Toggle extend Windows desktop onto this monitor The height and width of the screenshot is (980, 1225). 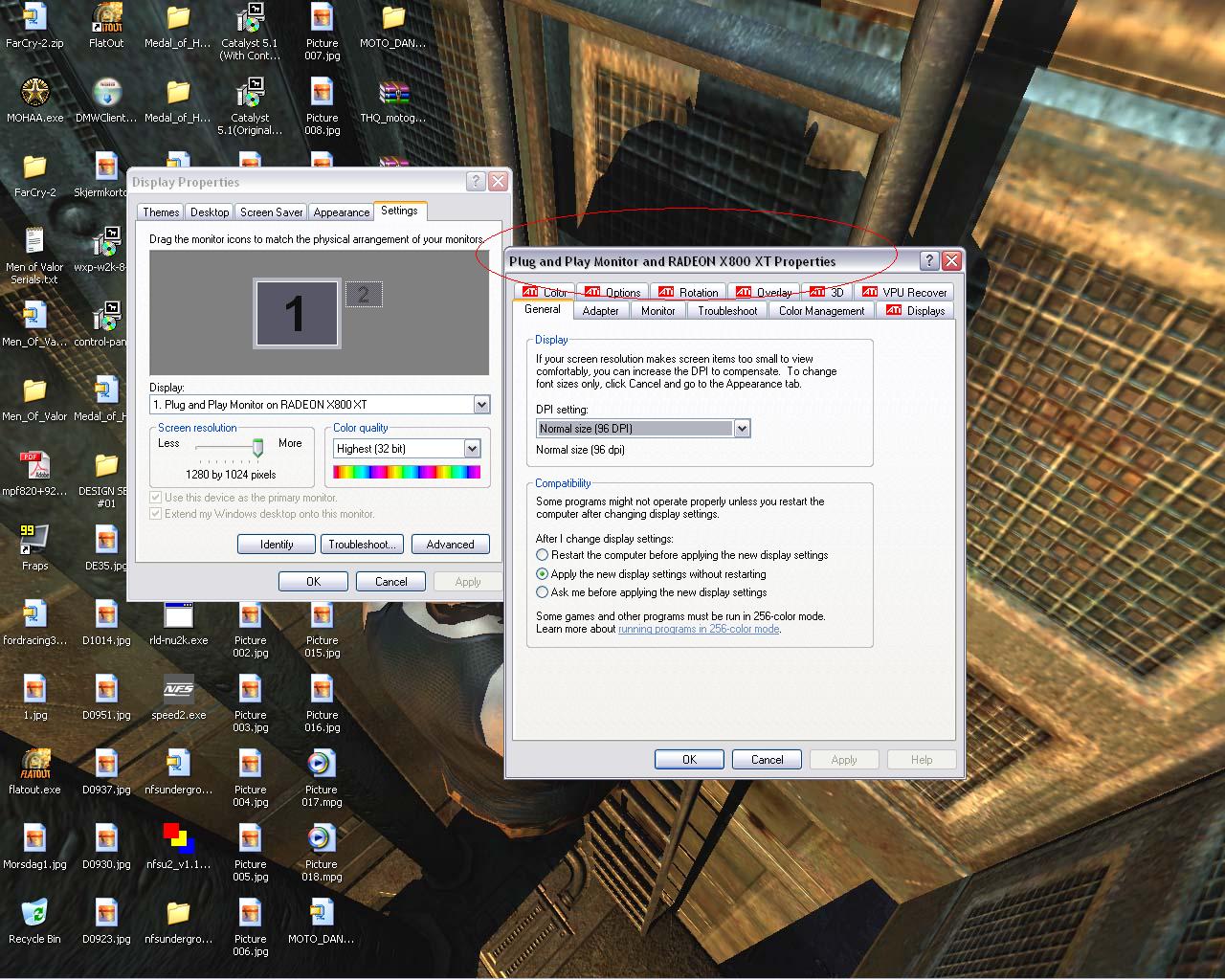click(x=156, y=514)
